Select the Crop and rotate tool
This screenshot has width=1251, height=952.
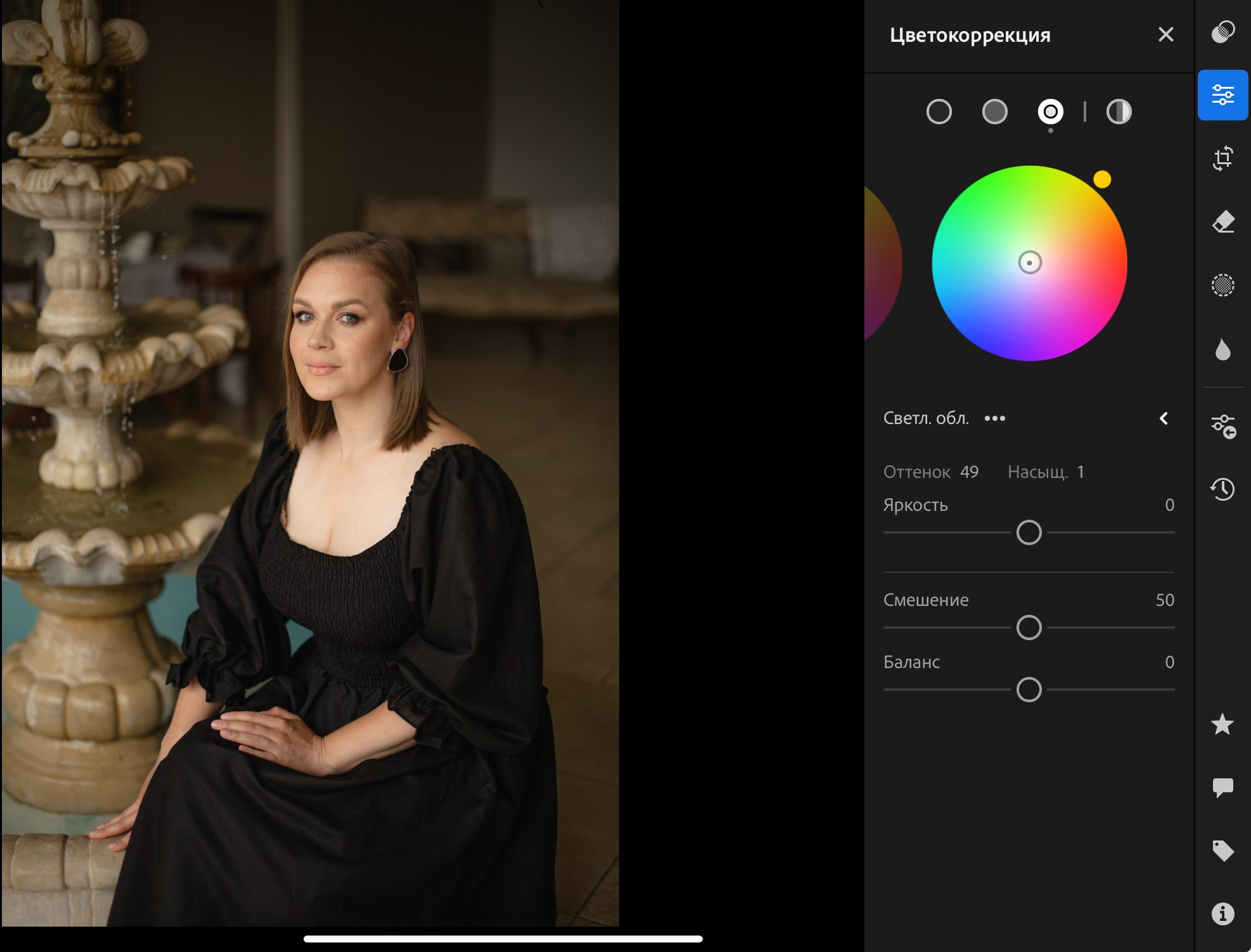click(1222, 158)
